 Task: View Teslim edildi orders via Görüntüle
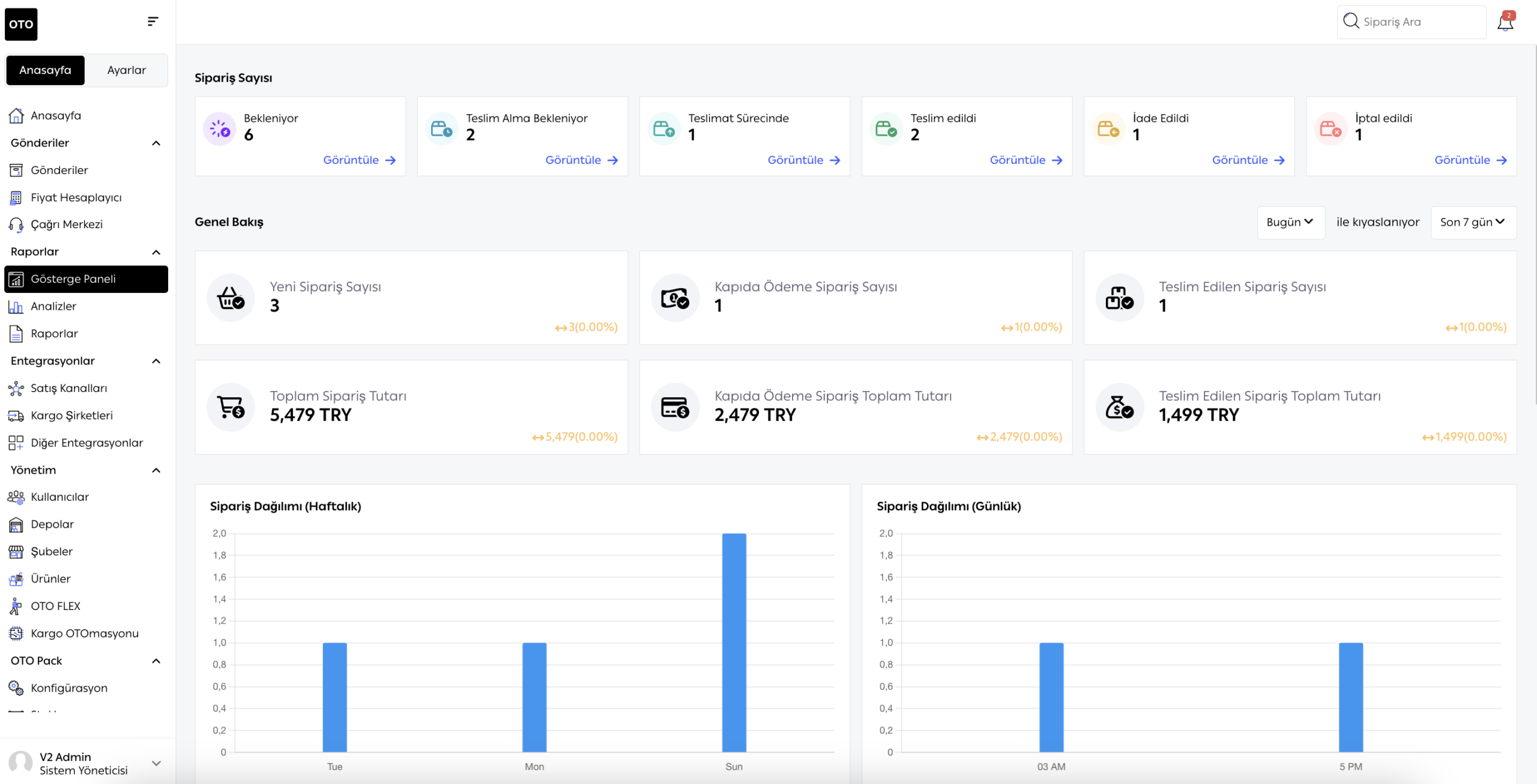[x=1025, y=160]
